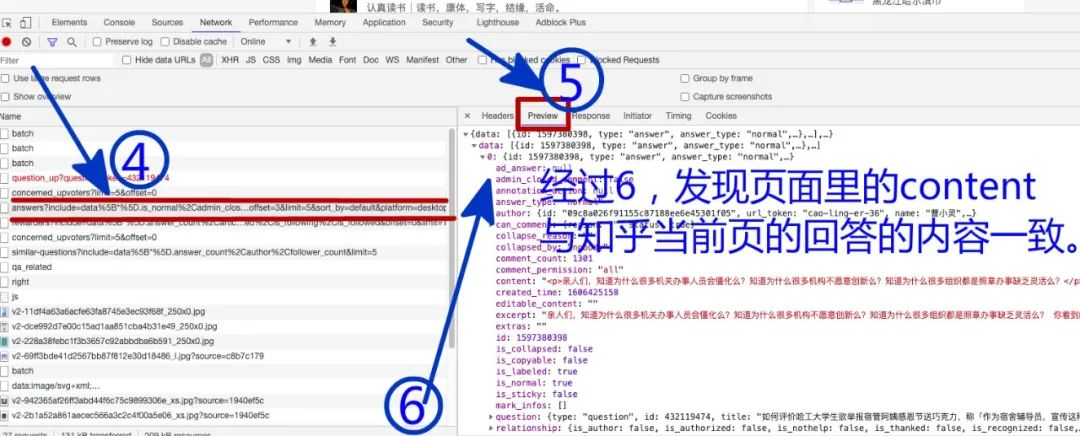
Task: Select the answers?include=data request row
Action: pos(224,207)
